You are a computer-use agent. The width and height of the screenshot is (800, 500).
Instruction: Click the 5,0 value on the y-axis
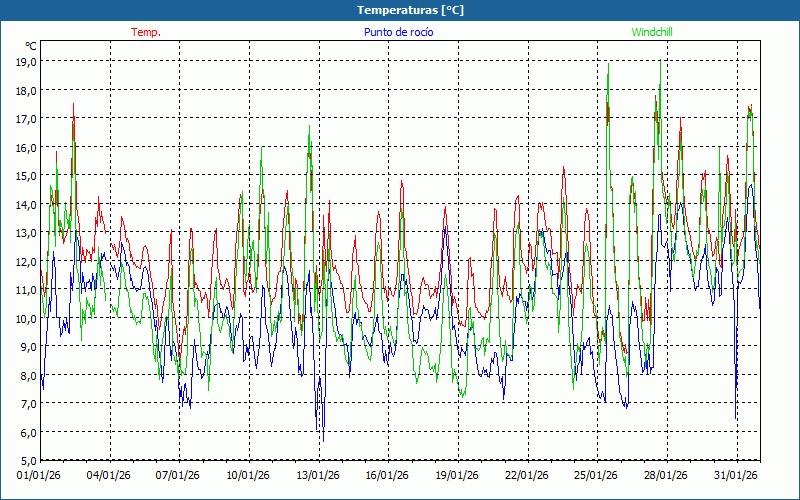[x=26, y=461]
